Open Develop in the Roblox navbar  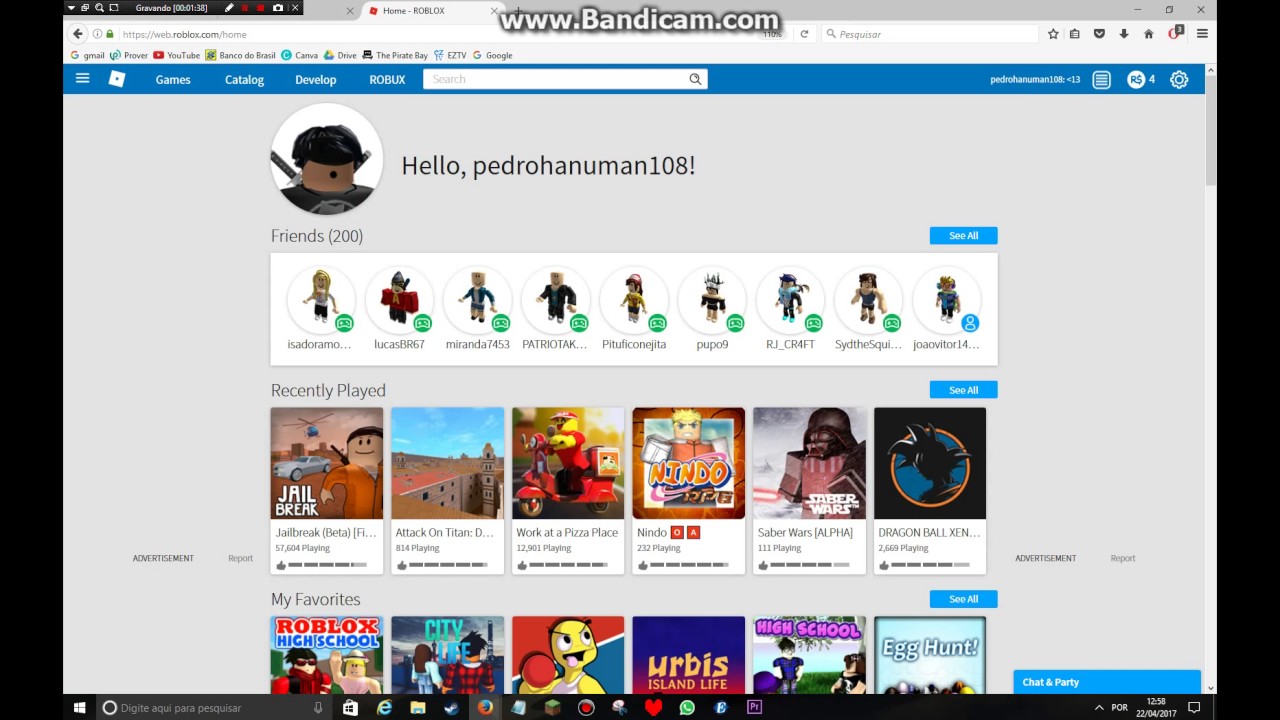point(315,79)
